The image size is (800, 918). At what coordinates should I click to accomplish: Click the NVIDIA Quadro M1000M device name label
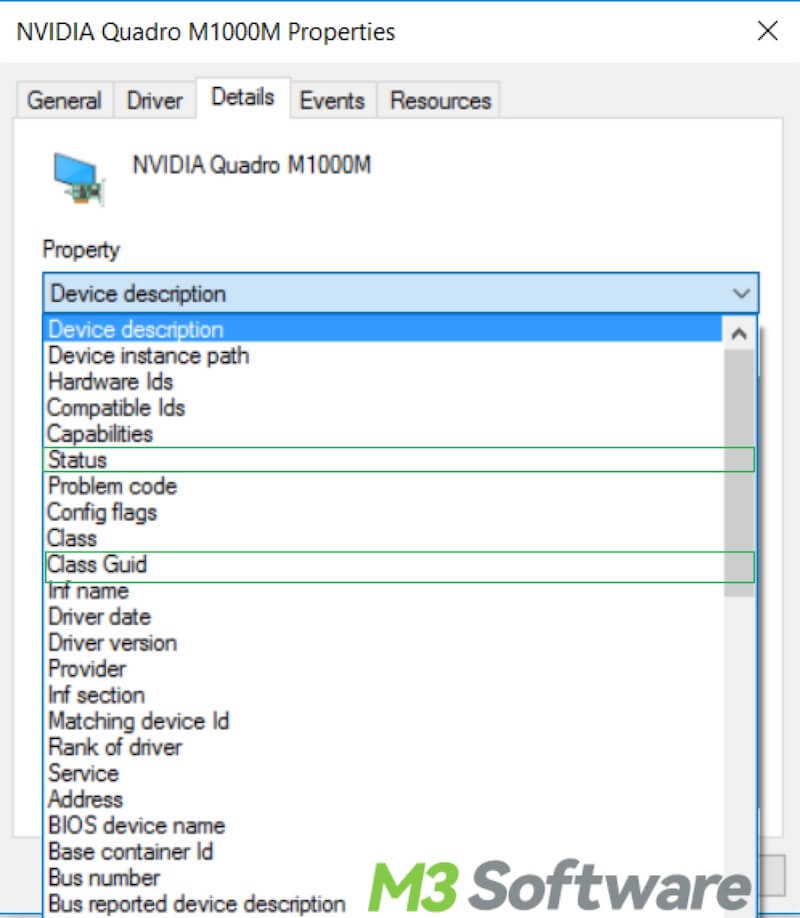point(252,165)
